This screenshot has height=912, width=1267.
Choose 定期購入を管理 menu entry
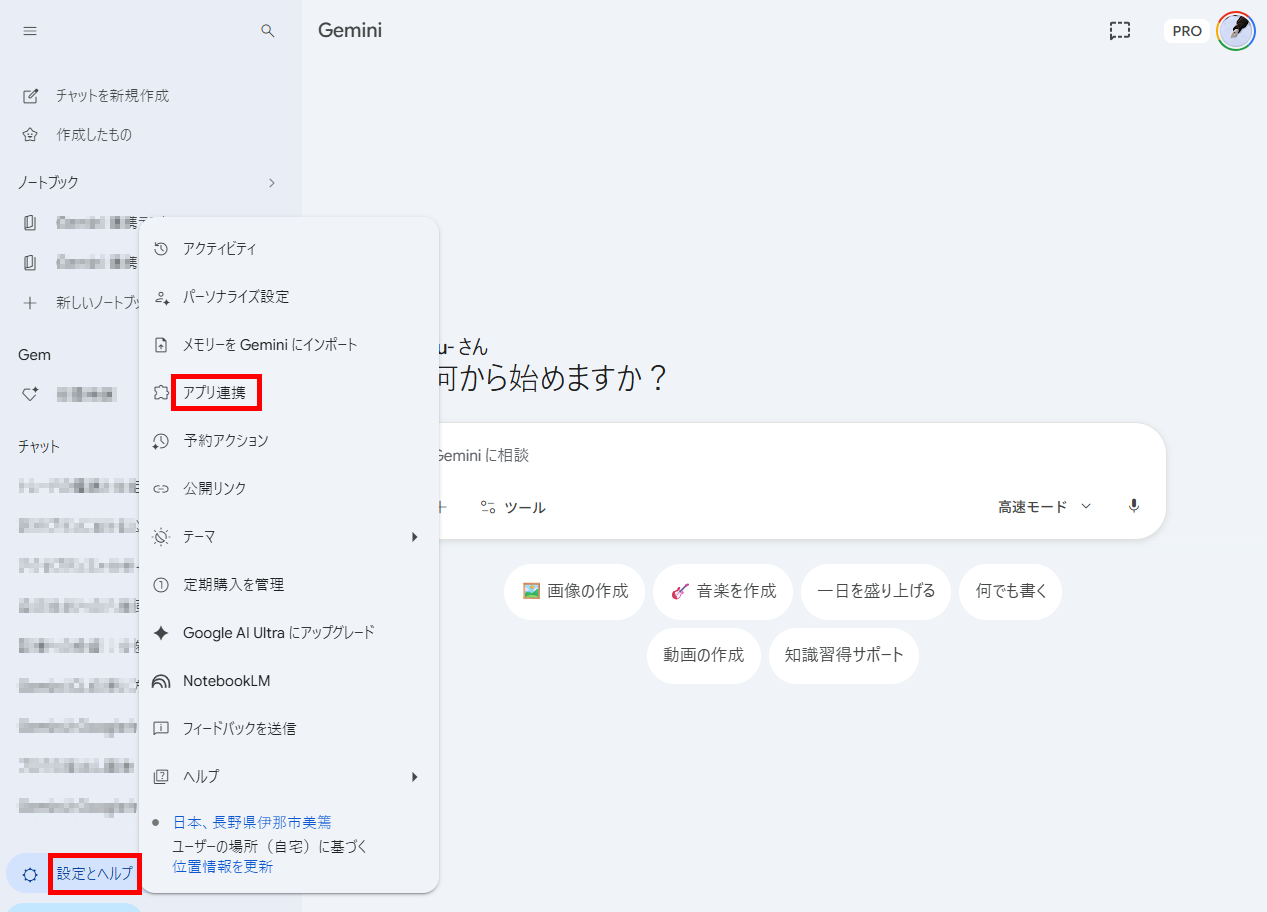coord(289,585)
